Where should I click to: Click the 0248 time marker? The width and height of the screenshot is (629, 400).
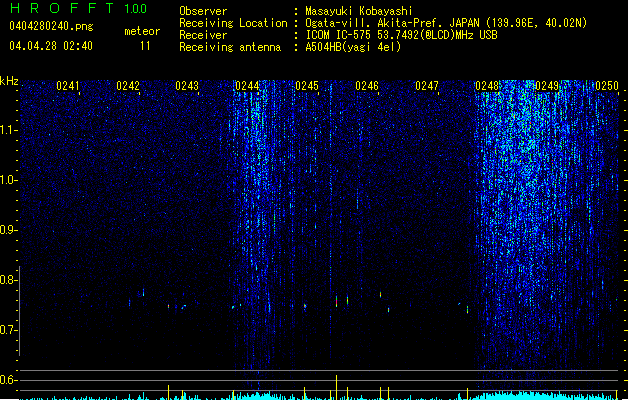487,86
